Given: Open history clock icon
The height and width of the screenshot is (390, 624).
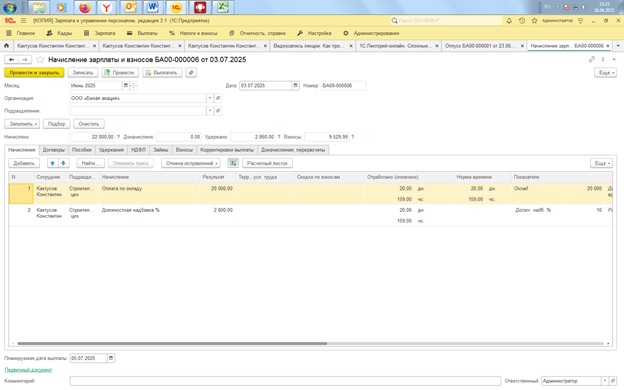Looking at the screenshot, I should pyautogui.click(x=522, y=20).
